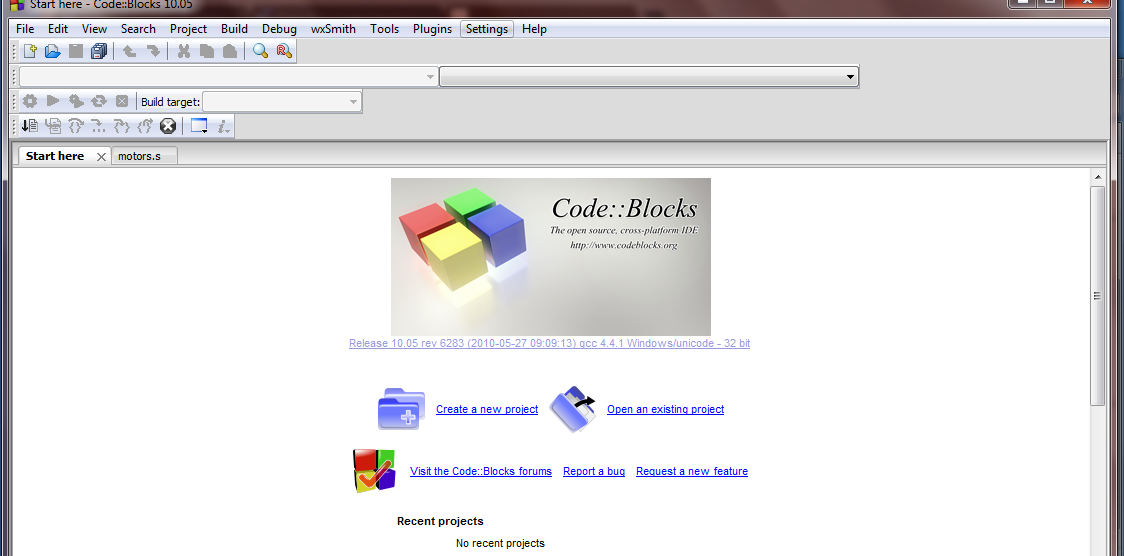Click the Run play icon
Image resolution: width=1124 pixels, height=556 pixels.
click(x=52, y=101)
